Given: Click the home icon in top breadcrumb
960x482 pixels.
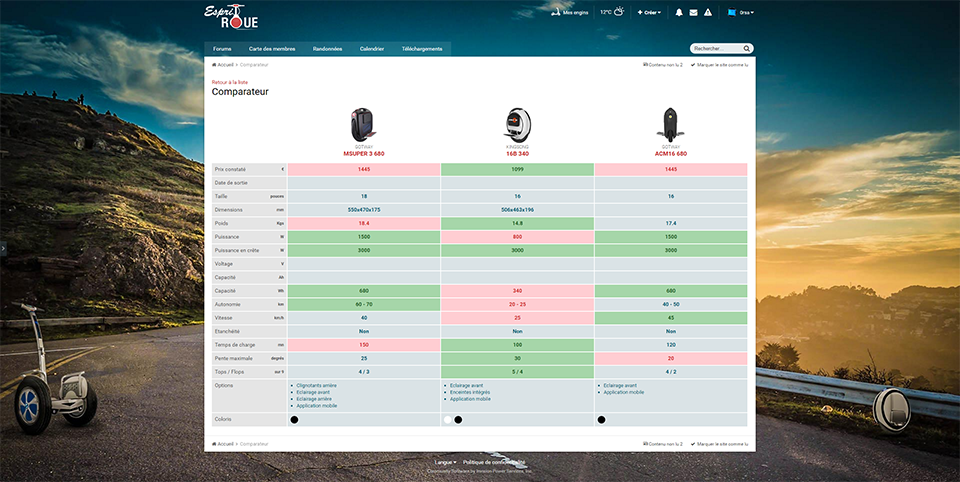Looking at the screenshot, I should pos(214,64).
